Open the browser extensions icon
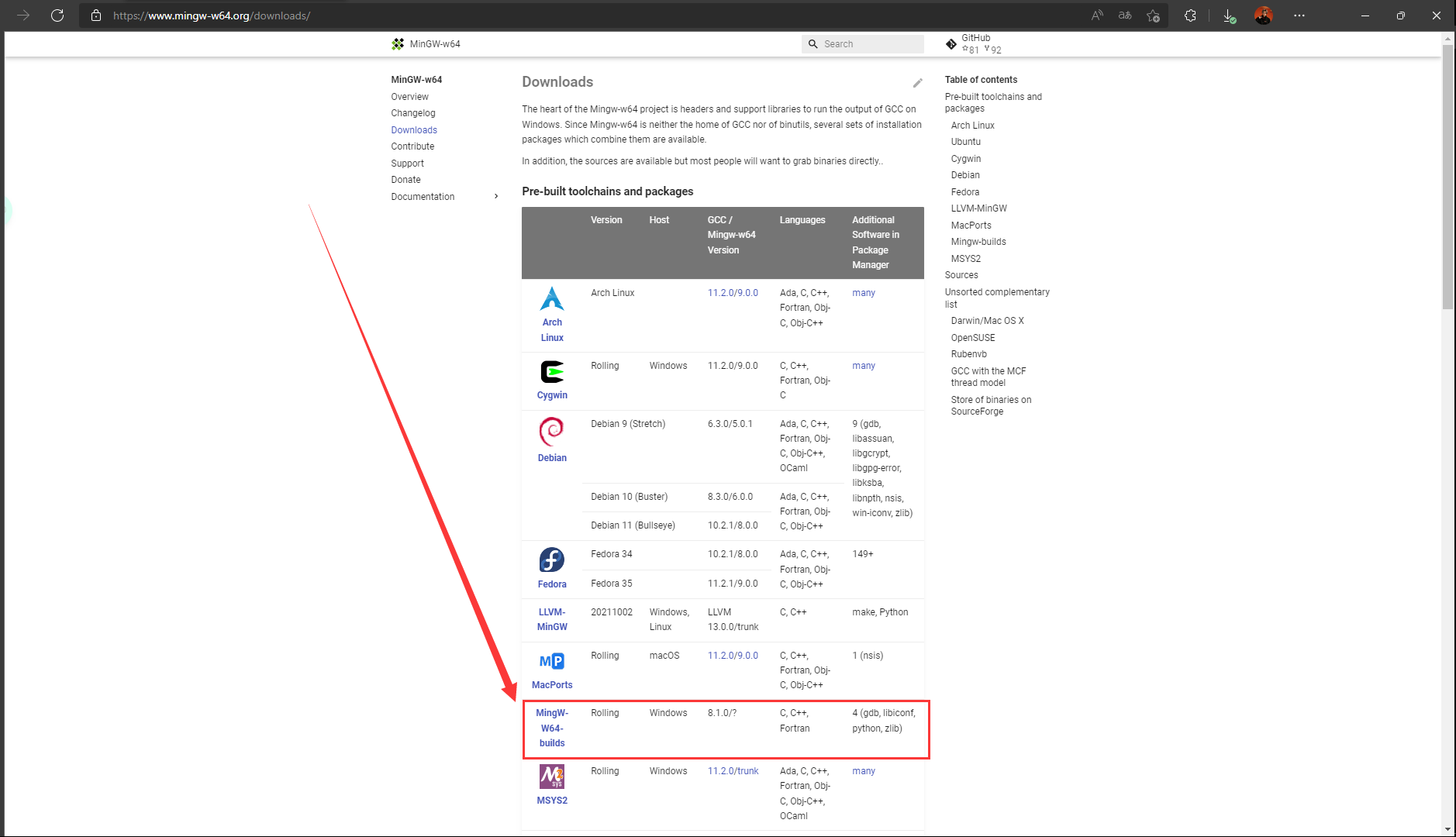 (1190, 15)
